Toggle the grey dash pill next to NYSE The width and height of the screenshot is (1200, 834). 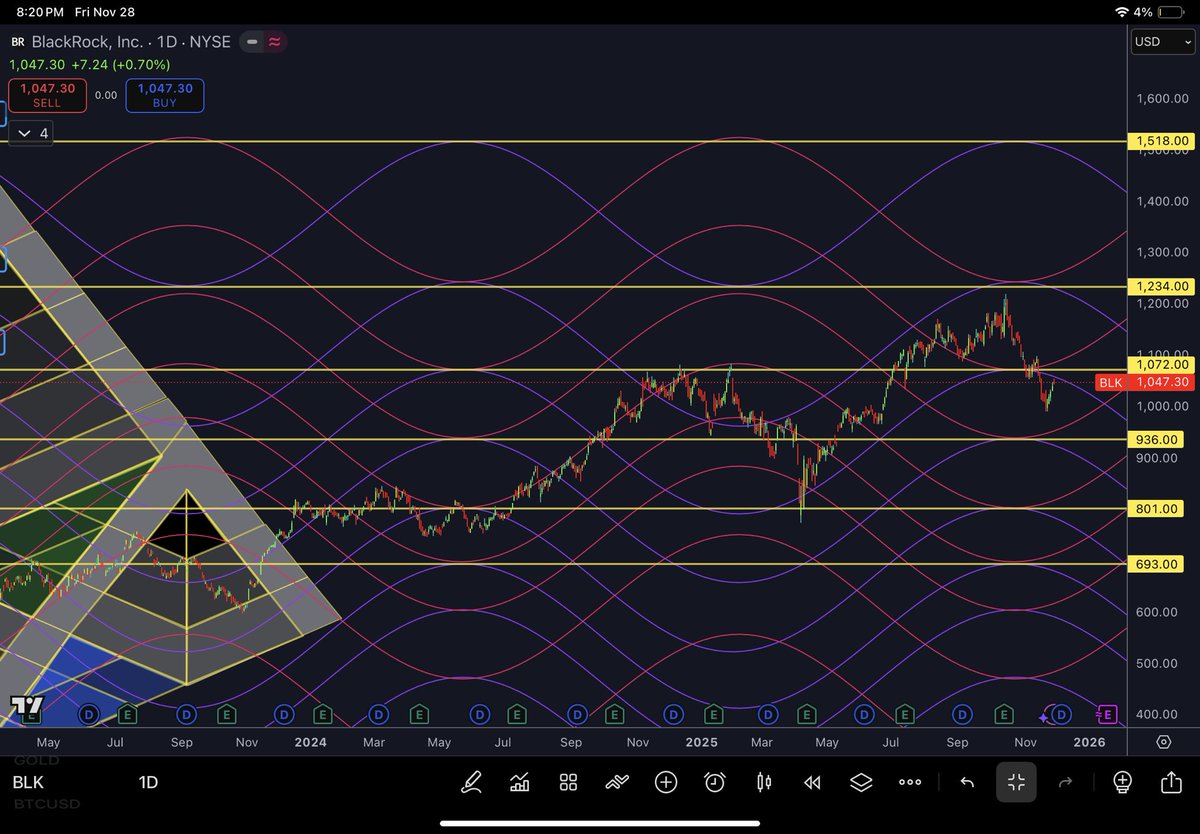pos(251,42)
